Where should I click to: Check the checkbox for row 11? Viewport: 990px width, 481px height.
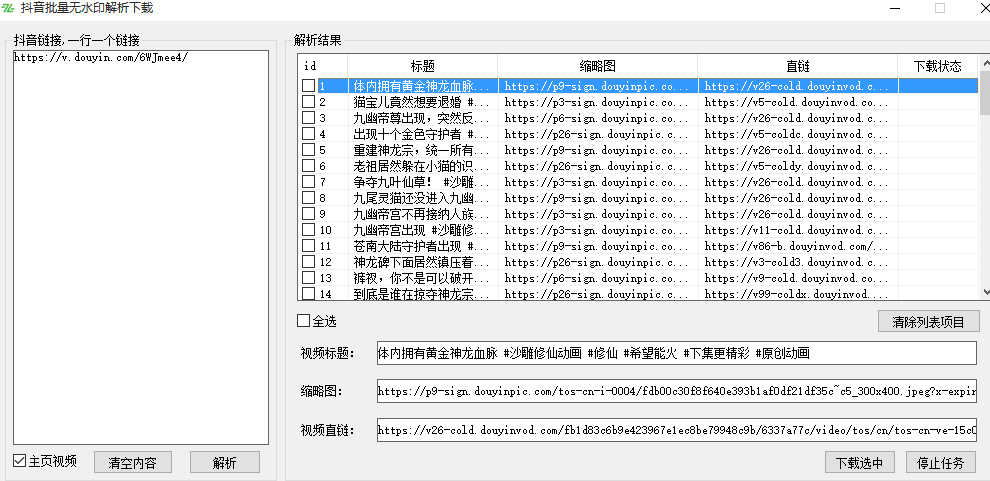point(308,246)
